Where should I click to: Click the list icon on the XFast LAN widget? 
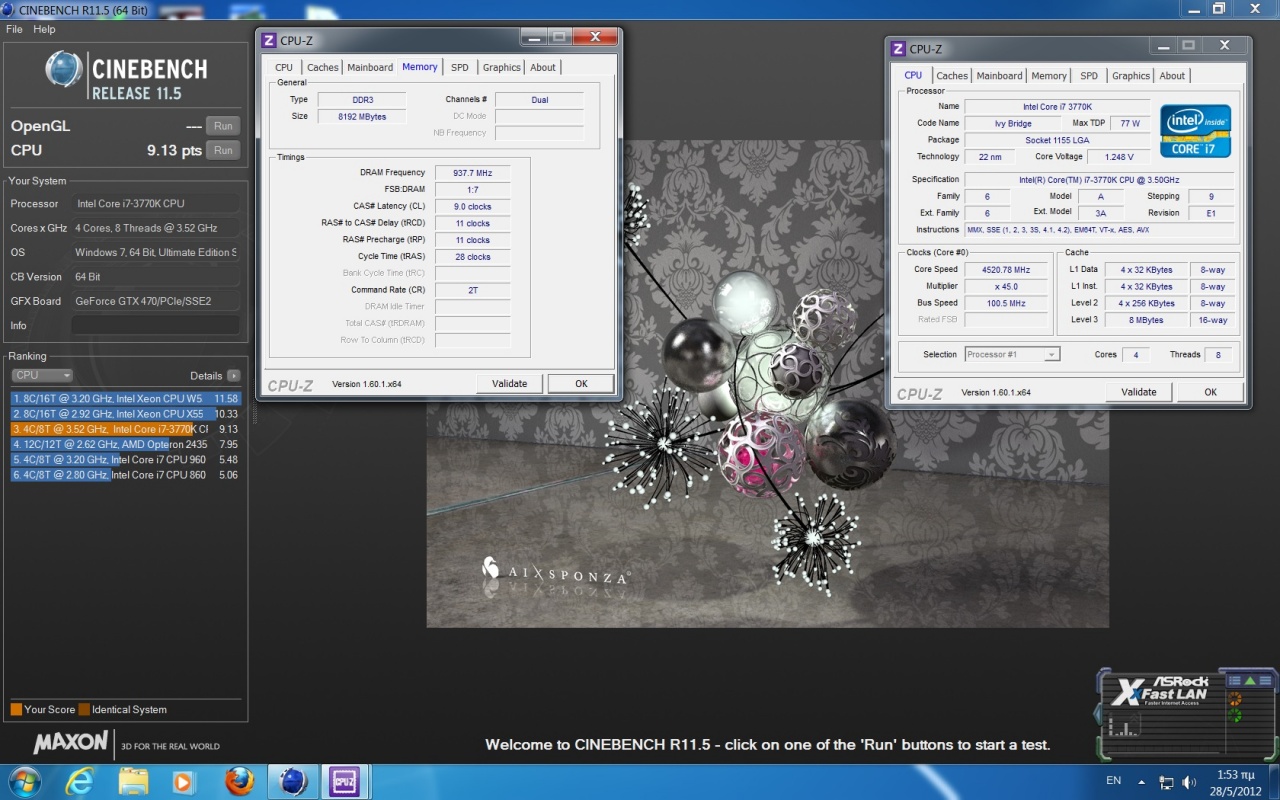click(1234, 681)
